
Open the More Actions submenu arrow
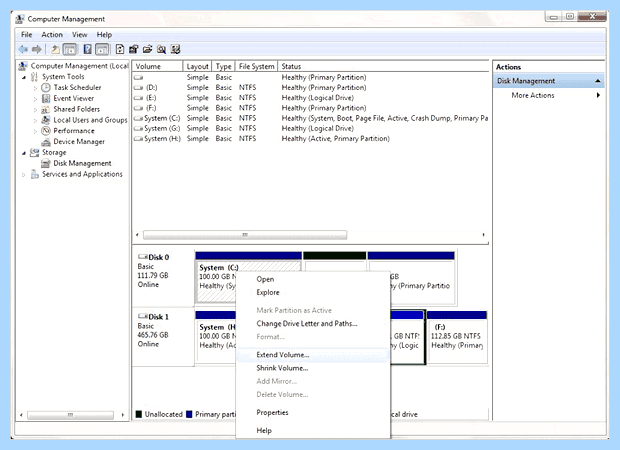[598, 95]
